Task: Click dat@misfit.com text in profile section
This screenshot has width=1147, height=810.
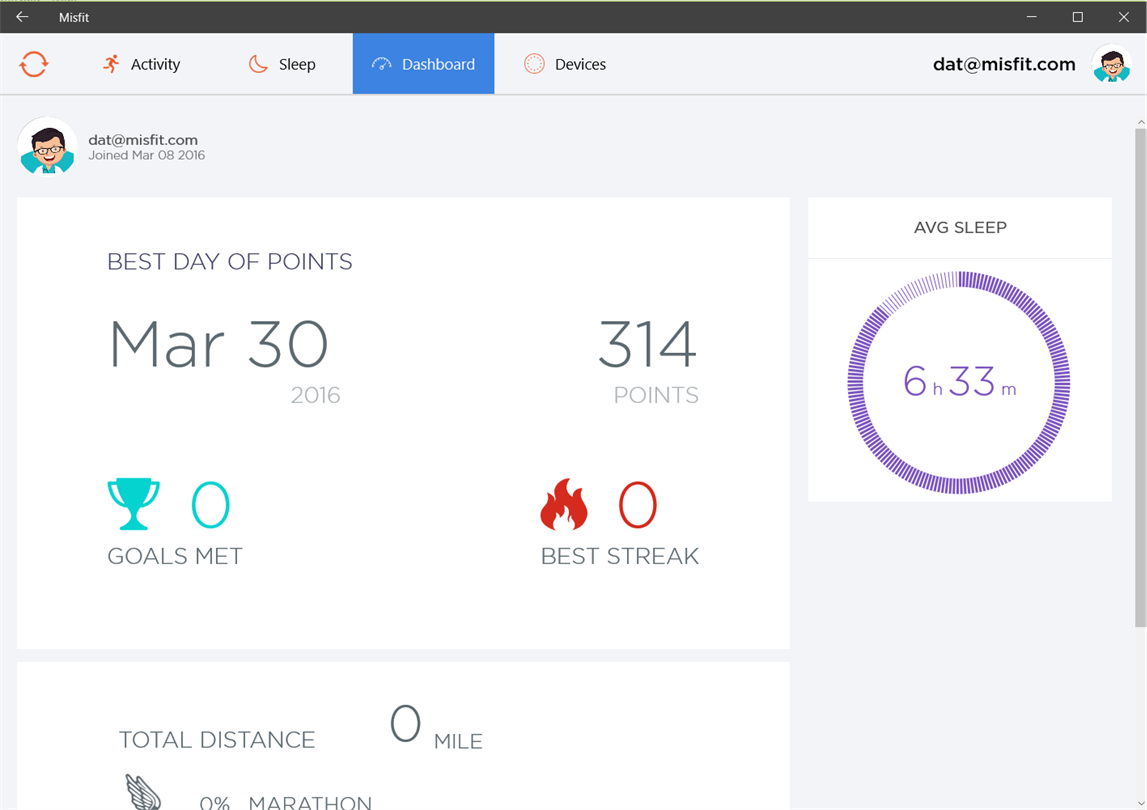Action: [x=143, y=140]
